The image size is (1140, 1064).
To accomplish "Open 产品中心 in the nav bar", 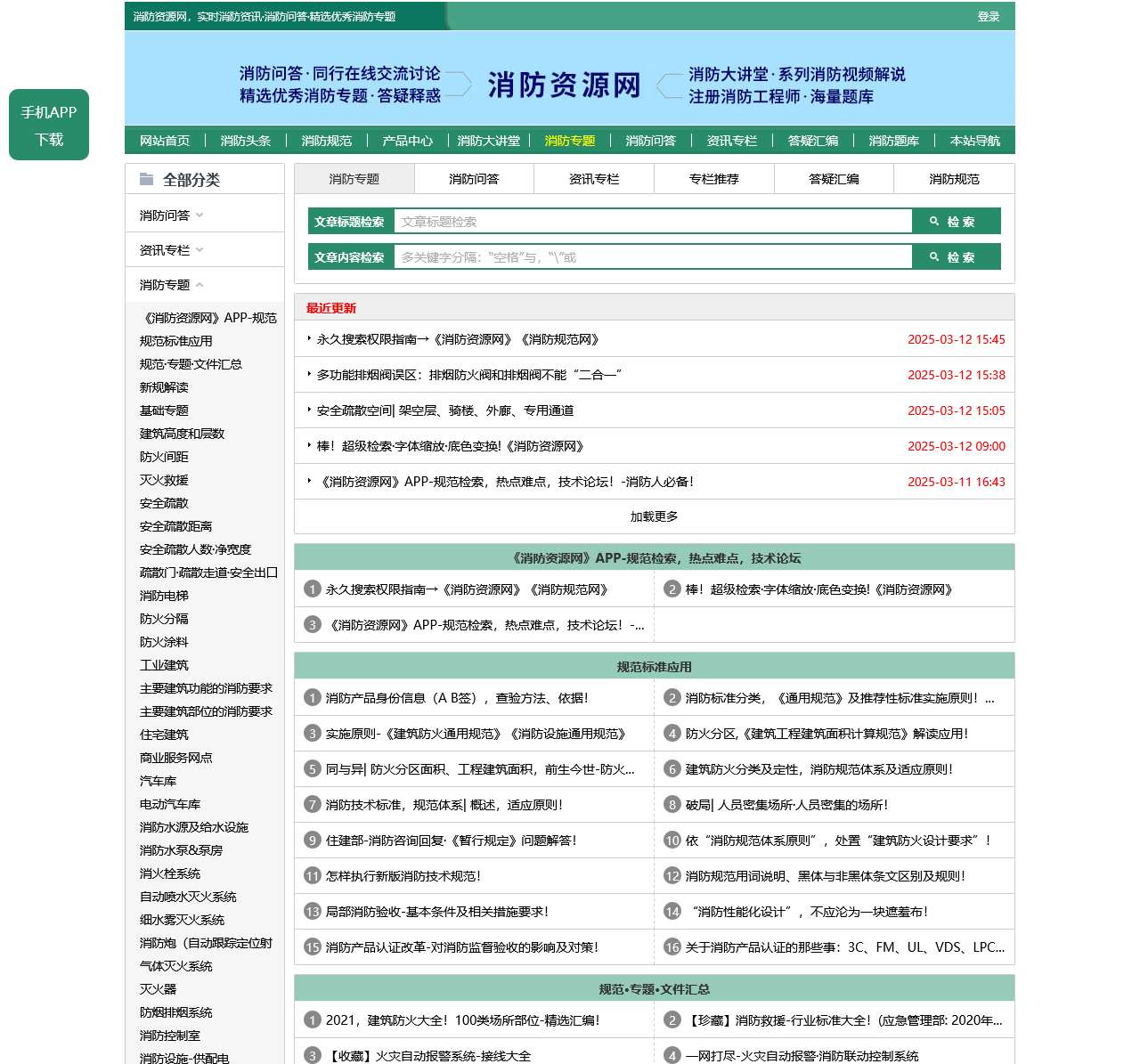I will [x=408, y=141].
